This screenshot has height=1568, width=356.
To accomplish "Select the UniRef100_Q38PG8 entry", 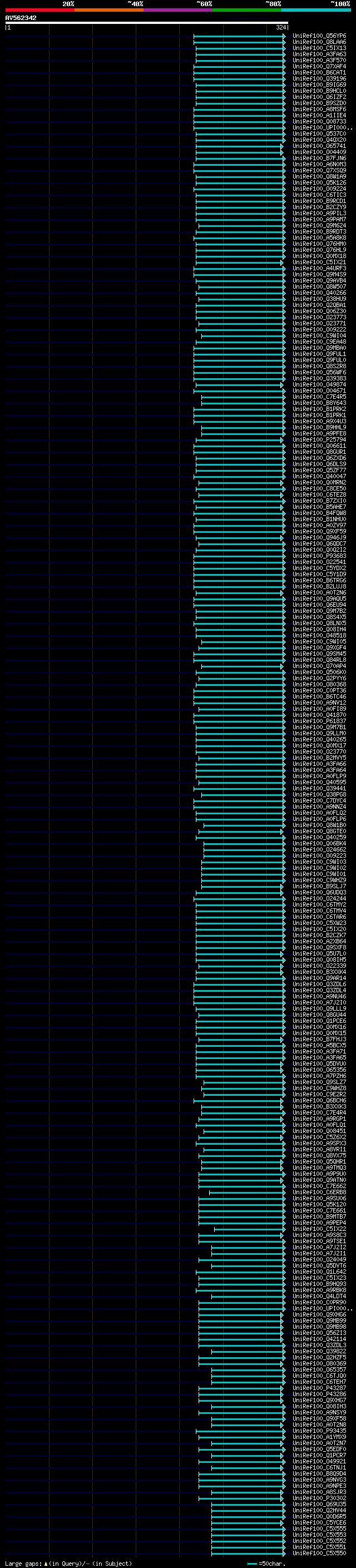I will pos(319,794).
